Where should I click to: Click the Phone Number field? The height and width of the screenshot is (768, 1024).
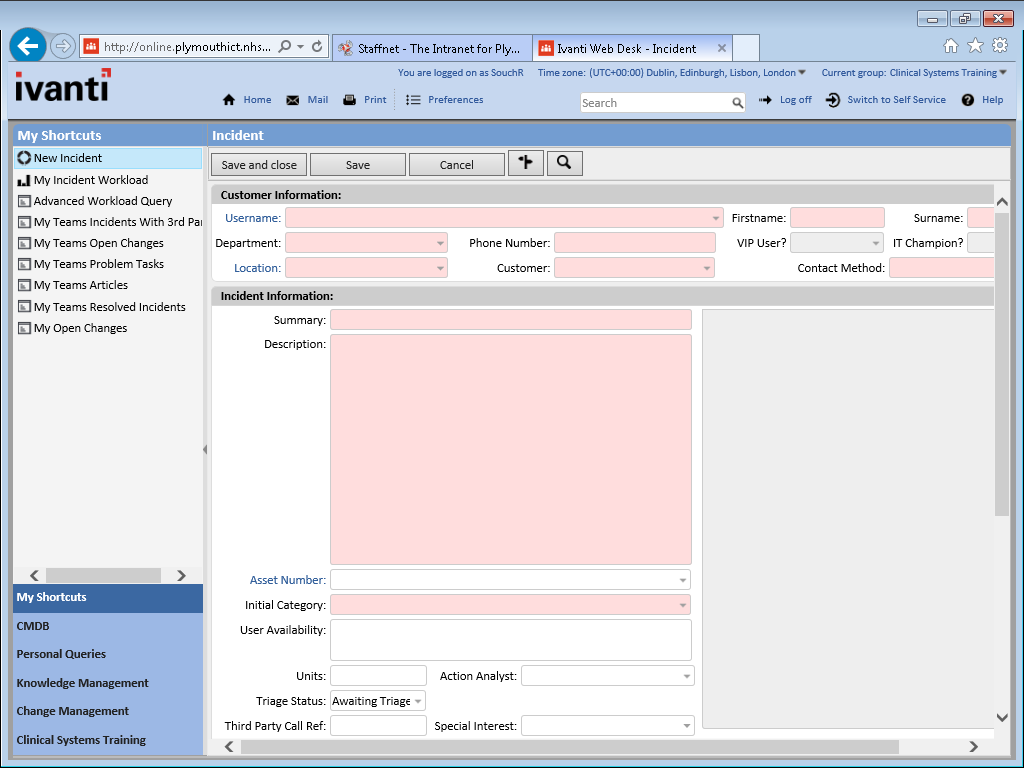coord(635,243)
